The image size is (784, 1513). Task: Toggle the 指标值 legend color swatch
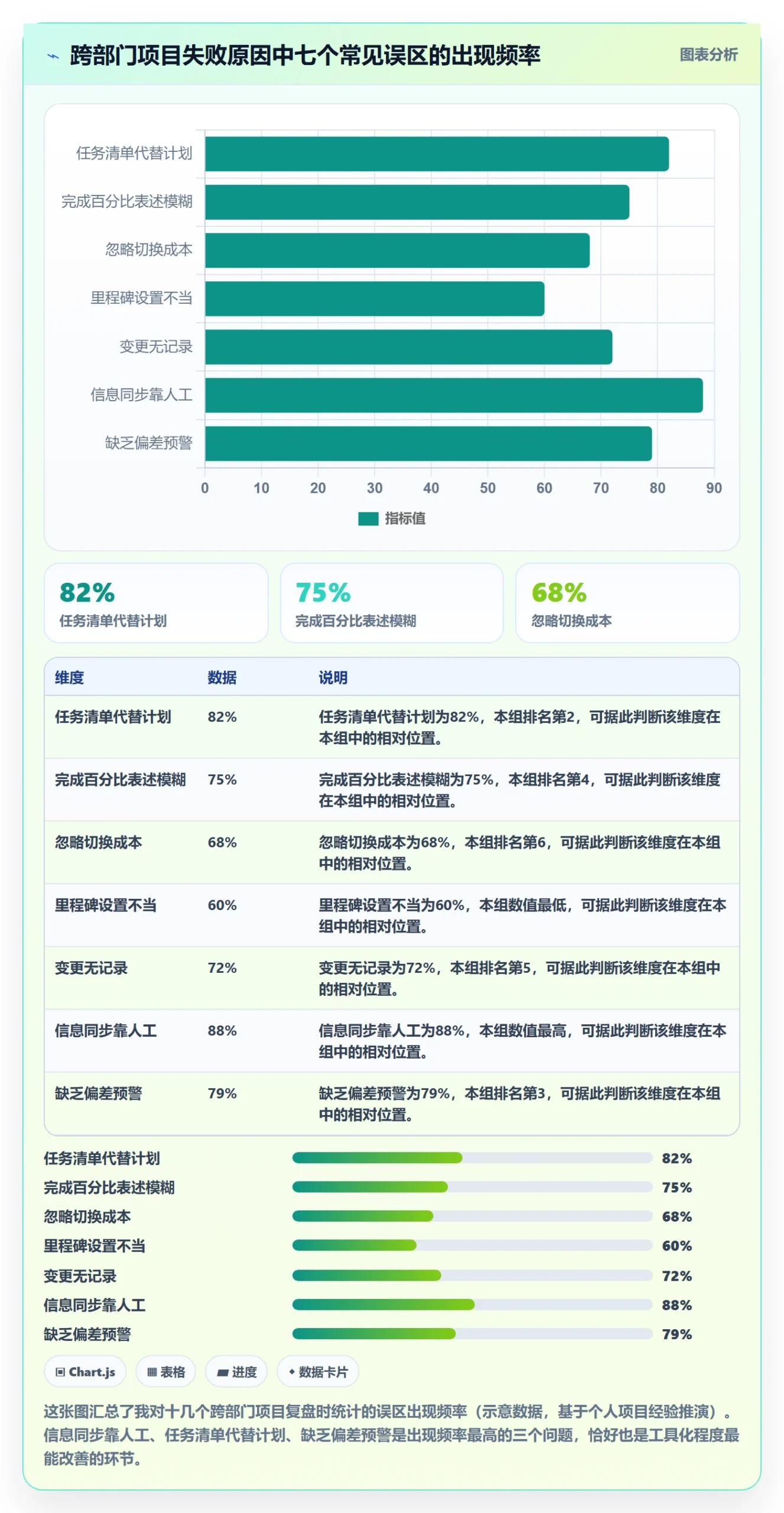368,518
